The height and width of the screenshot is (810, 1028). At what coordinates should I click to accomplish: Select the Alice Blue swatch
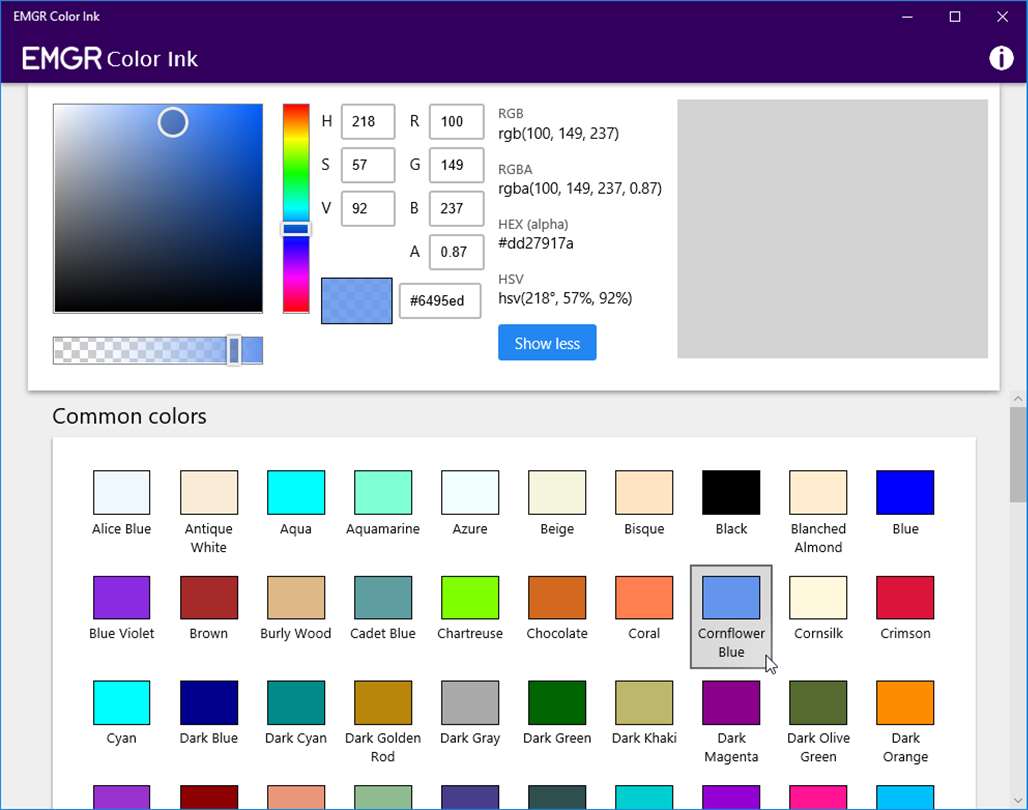click(121, 492)
